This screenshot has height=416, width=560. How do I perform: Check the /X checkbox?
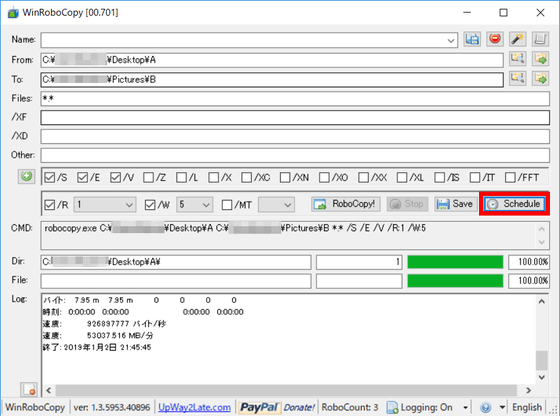(214, 177)
